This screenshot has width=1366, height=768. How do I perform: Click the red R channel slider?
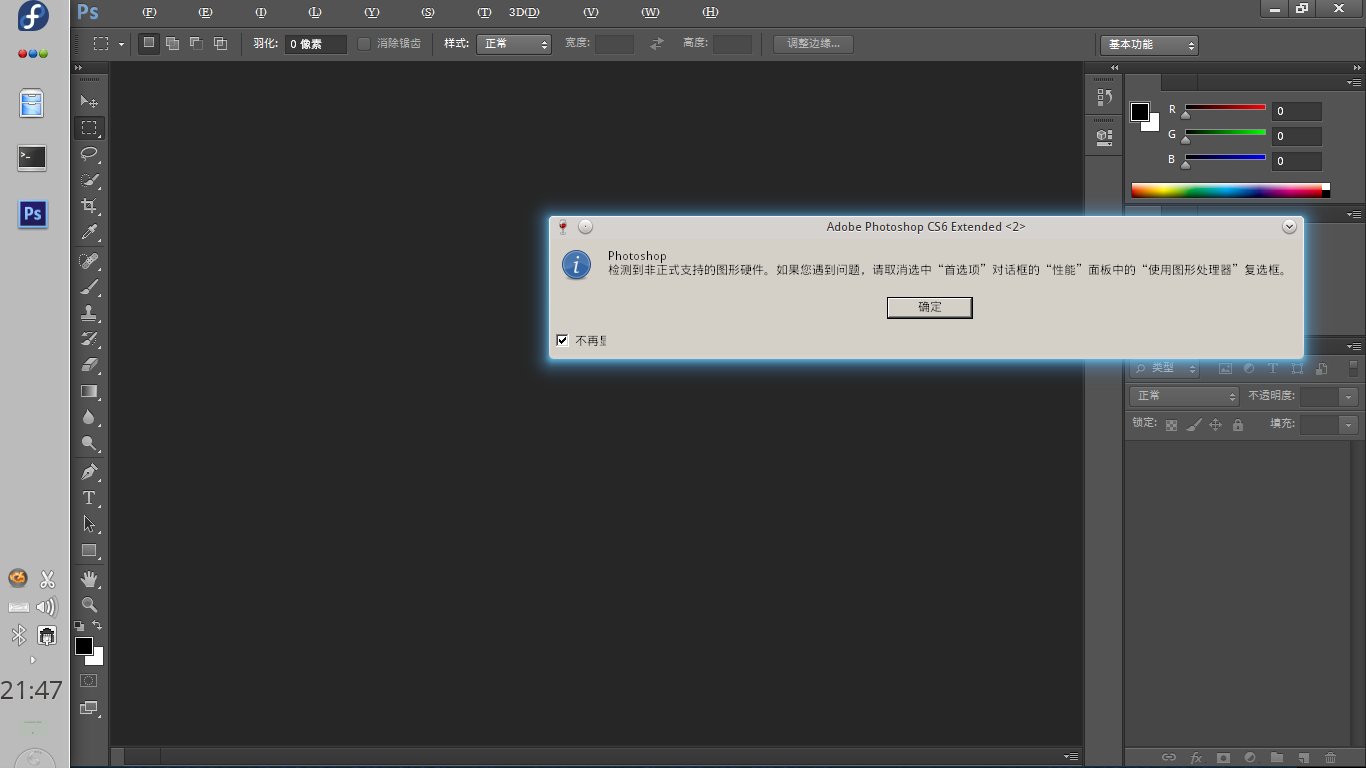click(1225, 108)
